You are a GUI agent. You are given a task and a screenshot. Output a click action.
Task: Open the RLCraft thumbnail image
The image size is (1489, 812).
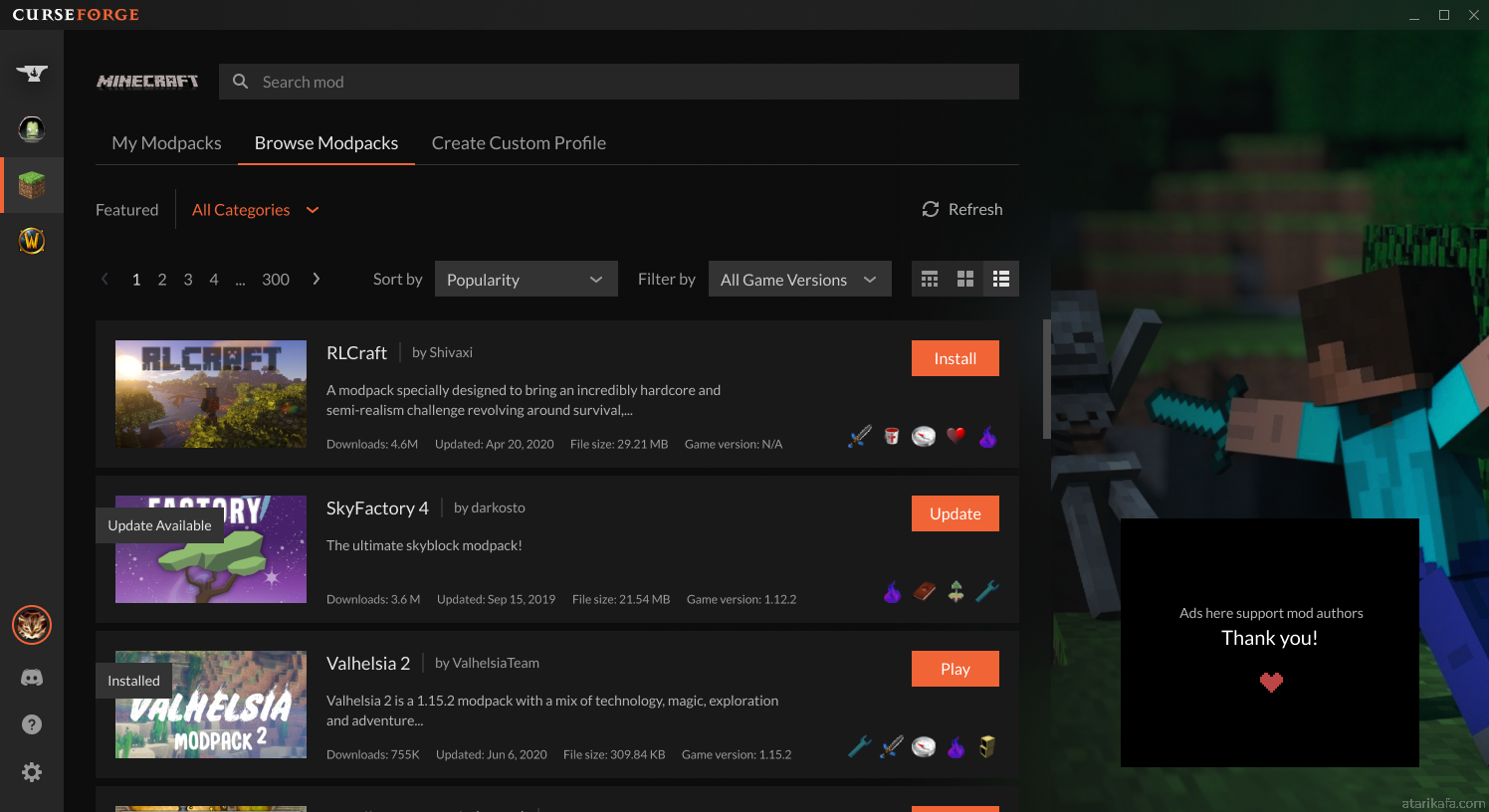(211, 394)
